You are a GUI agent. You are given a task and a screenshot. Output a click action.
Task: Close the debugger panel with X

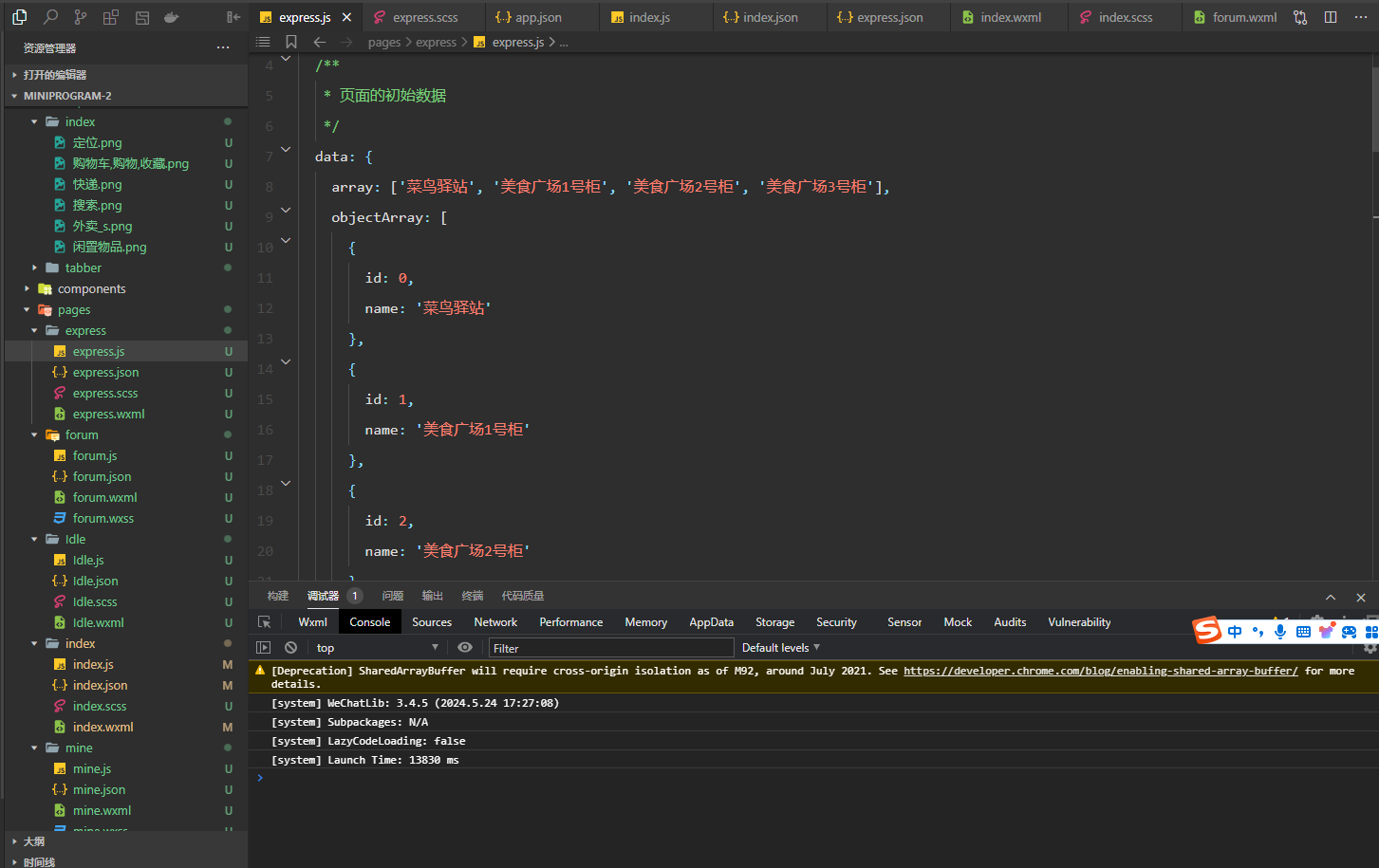coord(1361,597)
